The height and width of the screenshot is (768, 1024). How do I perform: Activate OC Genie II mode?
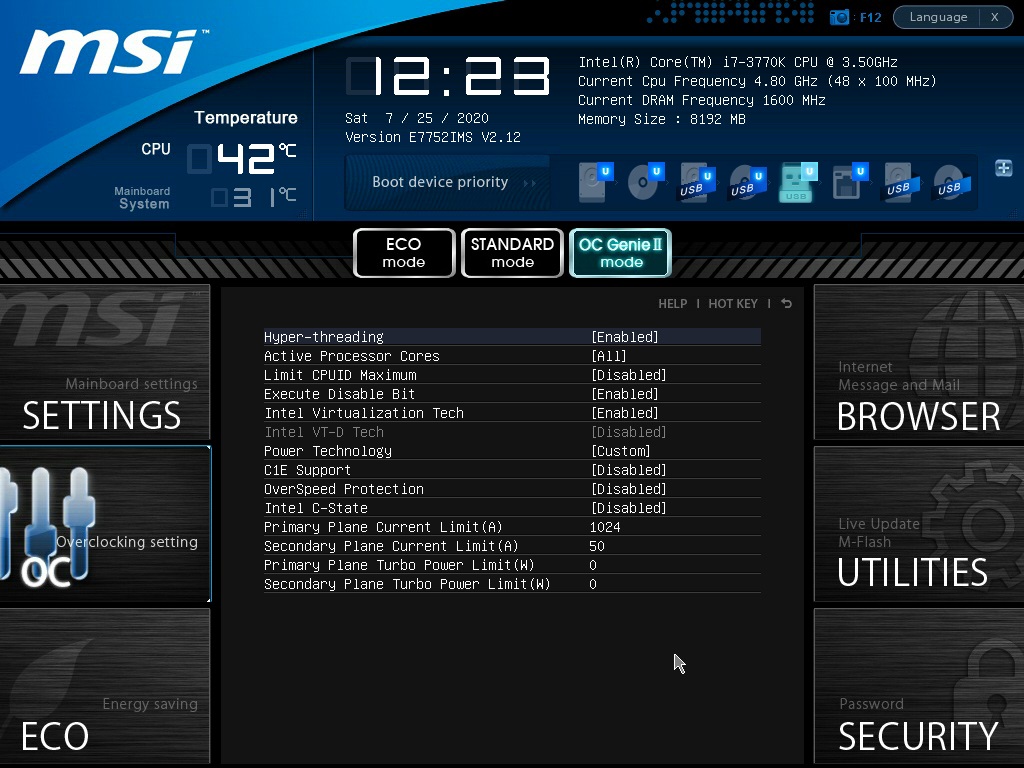(620, 253)
